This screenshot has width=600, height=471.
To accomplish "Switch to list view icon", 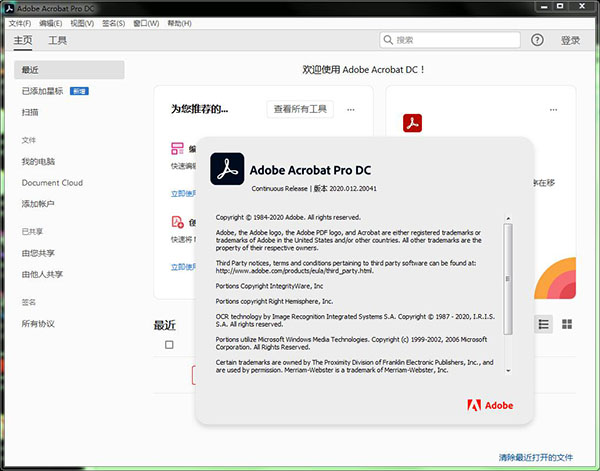I will tap(543, 324).
